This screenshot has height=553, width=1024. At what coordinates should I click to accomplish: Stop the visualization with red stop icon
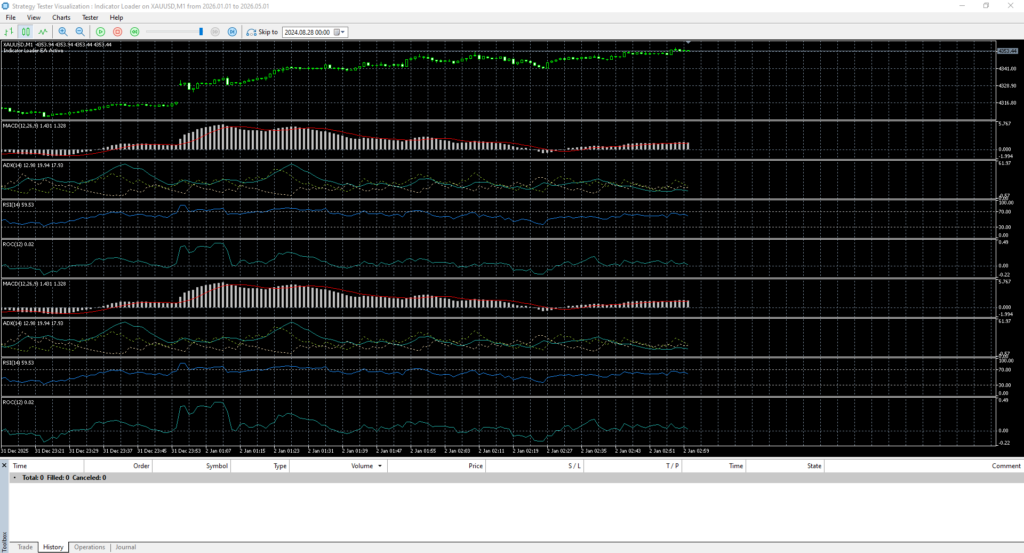118,31
